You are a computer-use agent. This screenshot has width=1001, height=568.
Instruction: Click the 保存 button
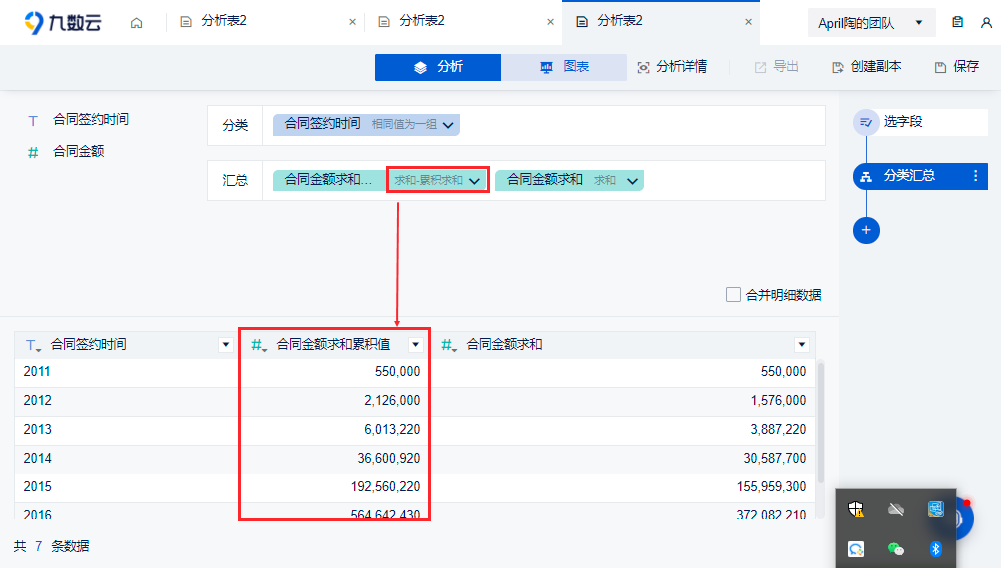(x=956, y=67)
